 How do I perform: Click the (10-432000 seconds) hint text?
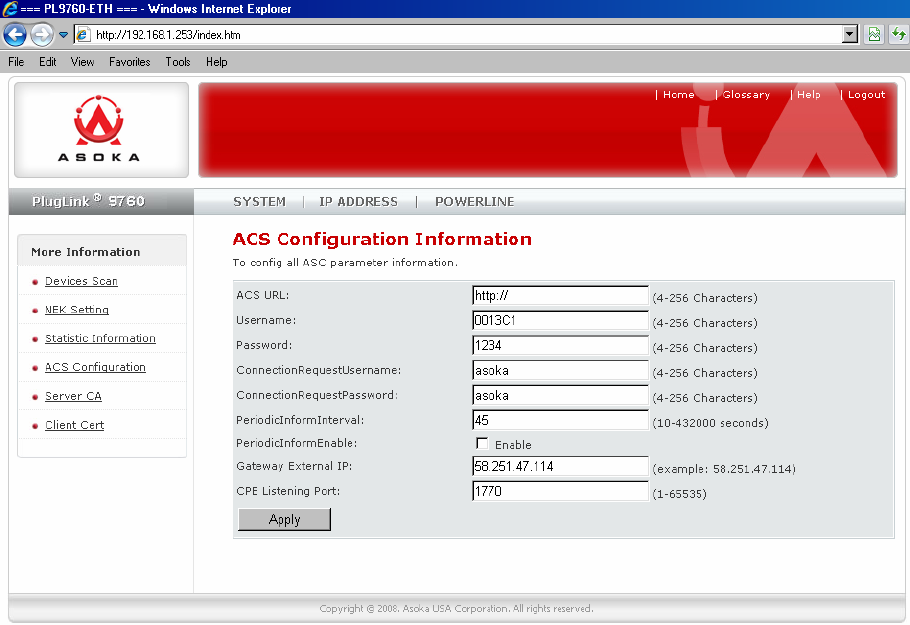pyautogui.click(x=710, y=423)
